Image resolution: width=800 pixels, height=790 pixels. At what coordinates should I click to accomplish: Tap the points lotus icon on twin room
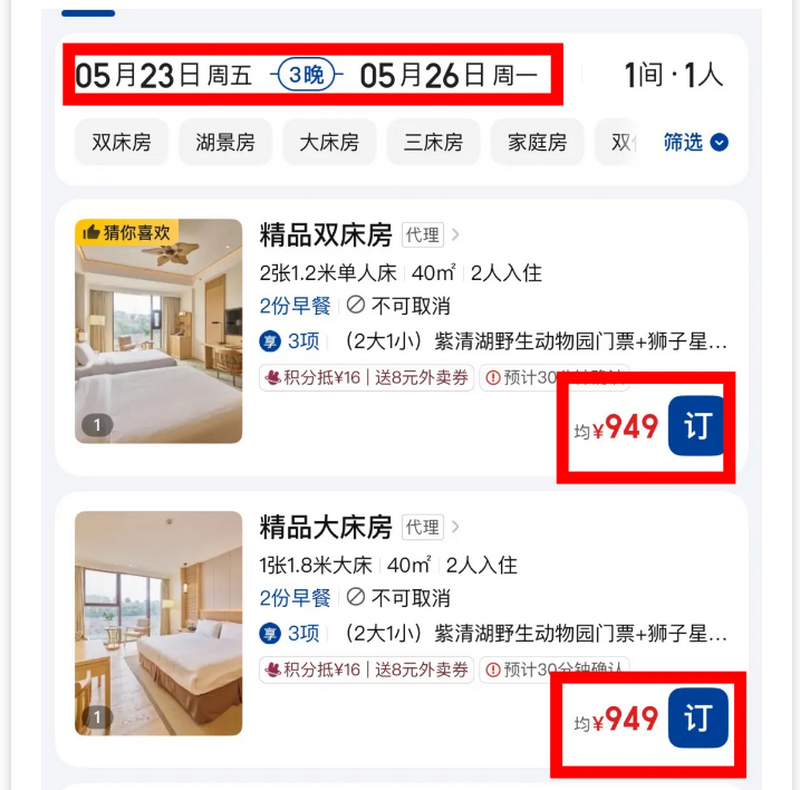[x=273, y=378]
